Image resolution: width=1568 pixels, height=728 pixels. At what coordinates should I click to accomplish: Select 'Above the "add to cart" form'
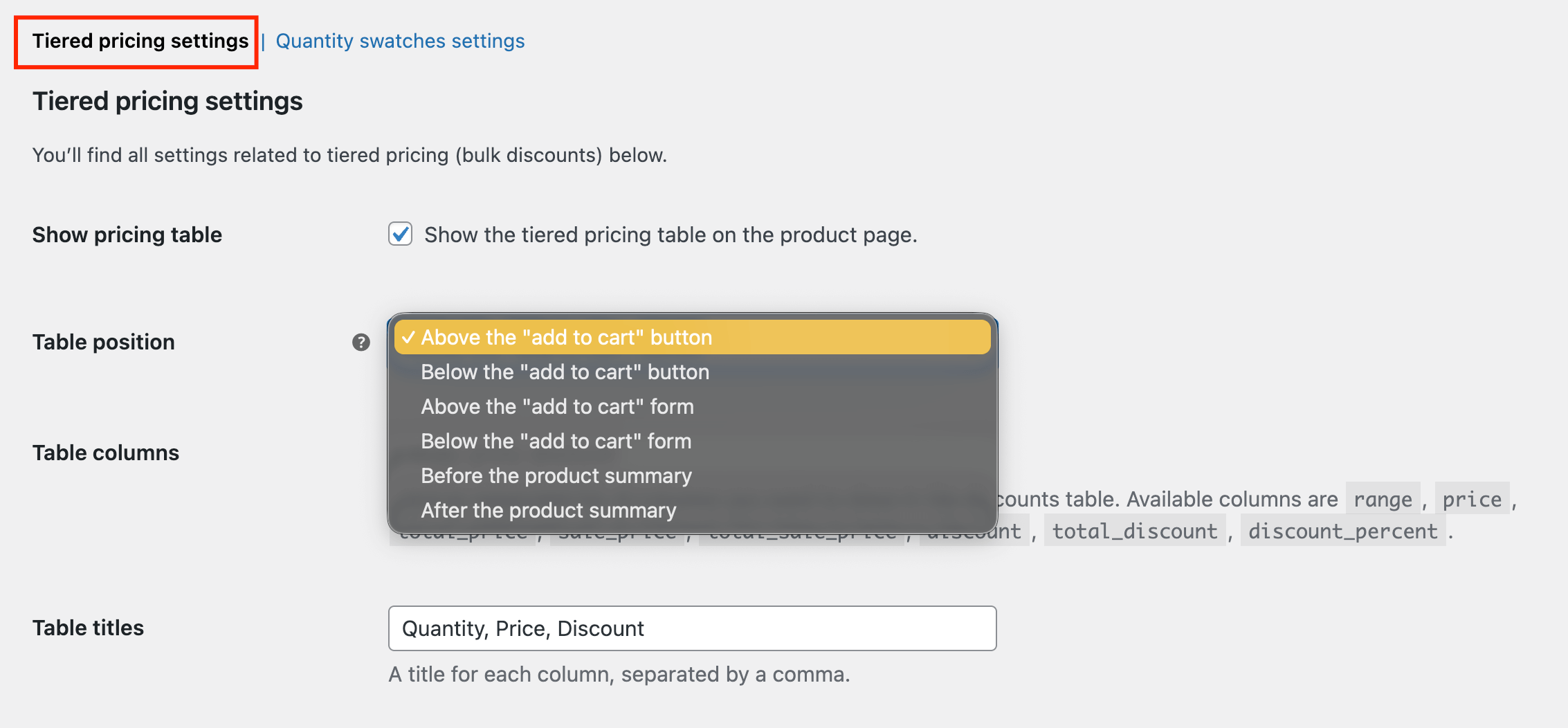pyautogui.click(x=557, y=406)
